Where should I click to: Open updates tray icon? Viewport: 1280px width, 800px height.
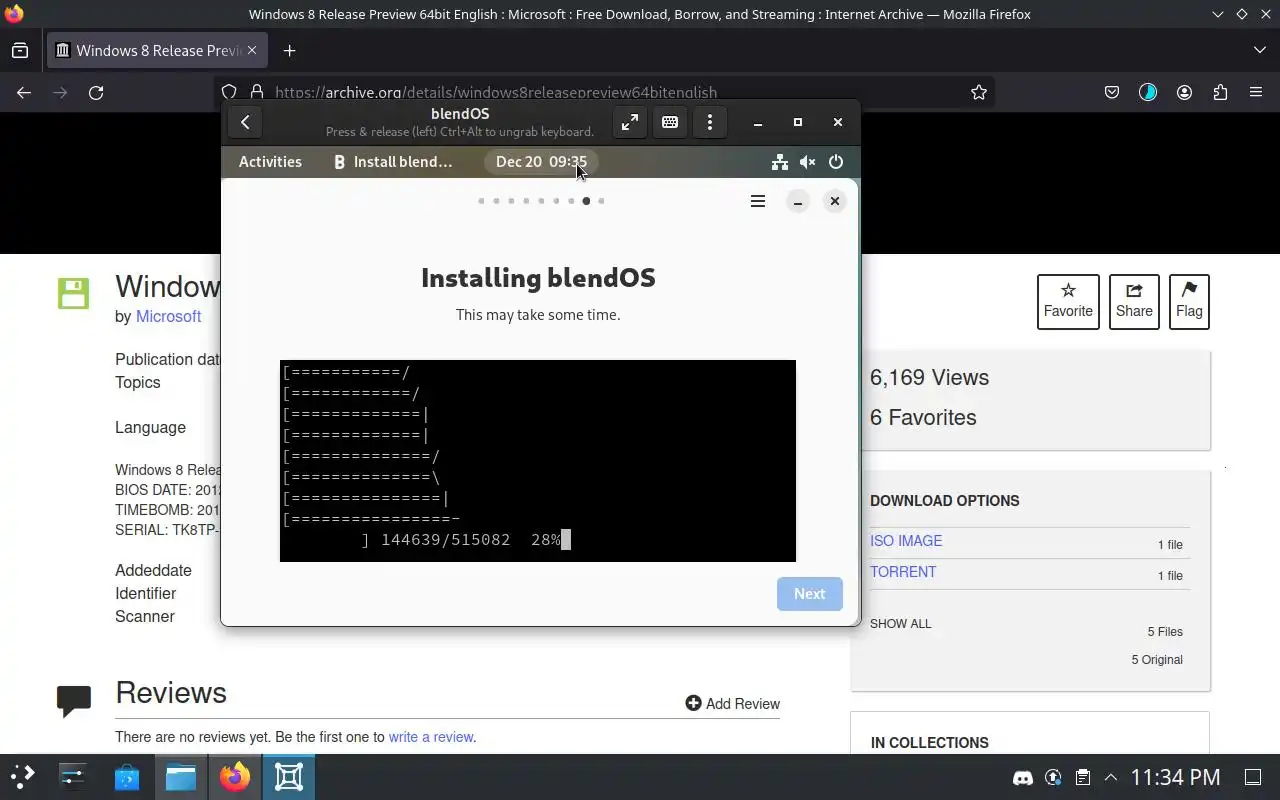pyautogui.click(x=1053, y=777)
